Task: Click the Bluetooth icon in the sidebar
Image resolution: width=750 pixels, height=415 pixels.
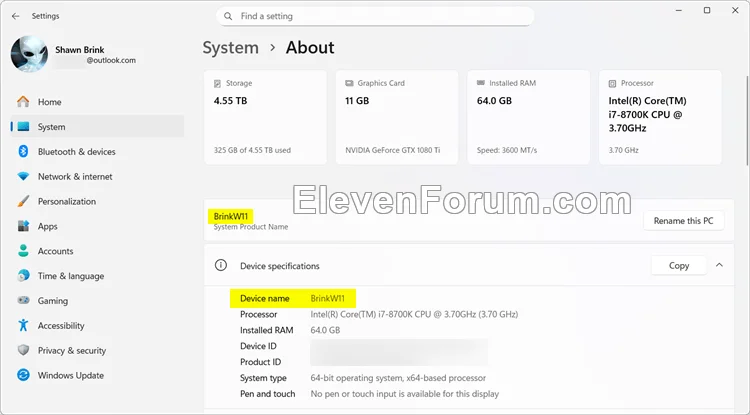Action: (x=23, y=152)
